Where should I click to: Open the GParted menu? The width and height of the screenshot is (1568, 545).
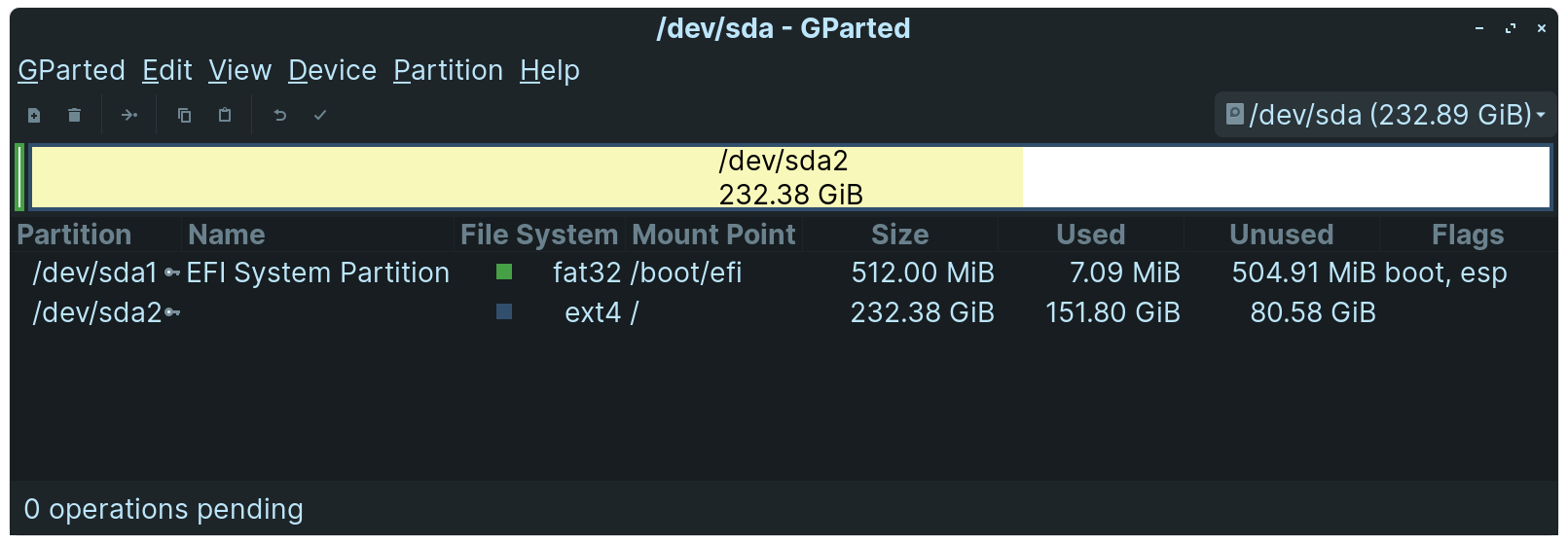[71, 70]
